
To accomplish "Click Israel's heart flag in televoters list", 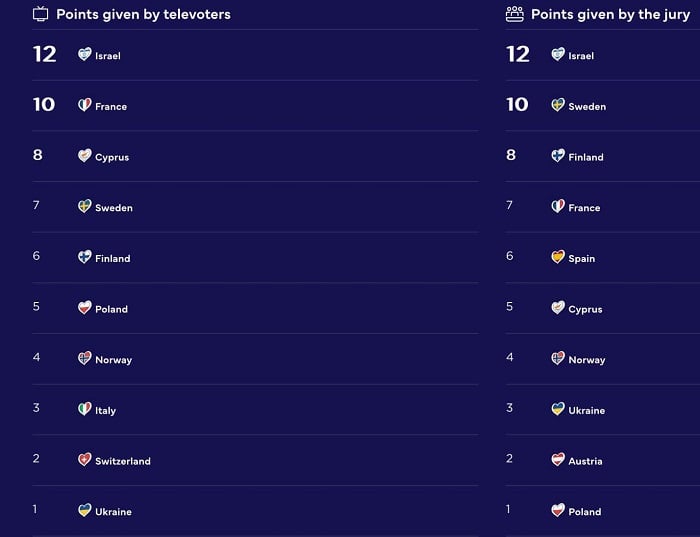I will pyautogui.click(x=85, y=55).
